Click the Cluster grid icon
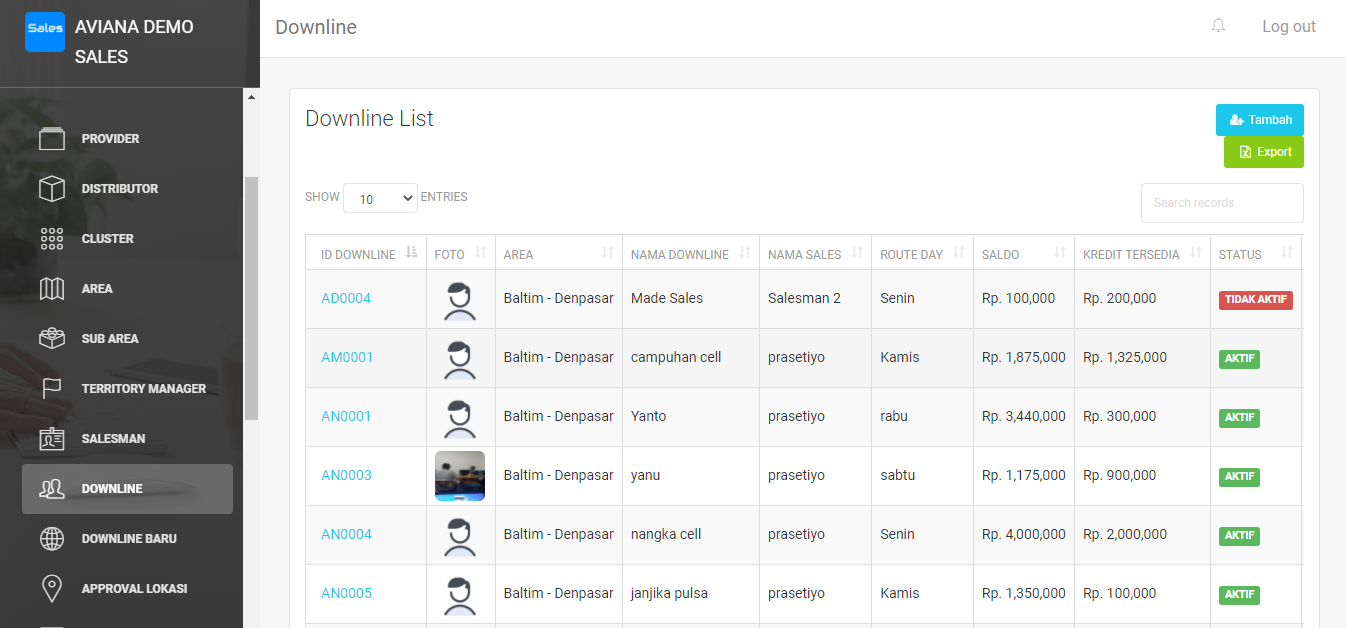Screen dimensions: 1346x628 pos(52,239)
